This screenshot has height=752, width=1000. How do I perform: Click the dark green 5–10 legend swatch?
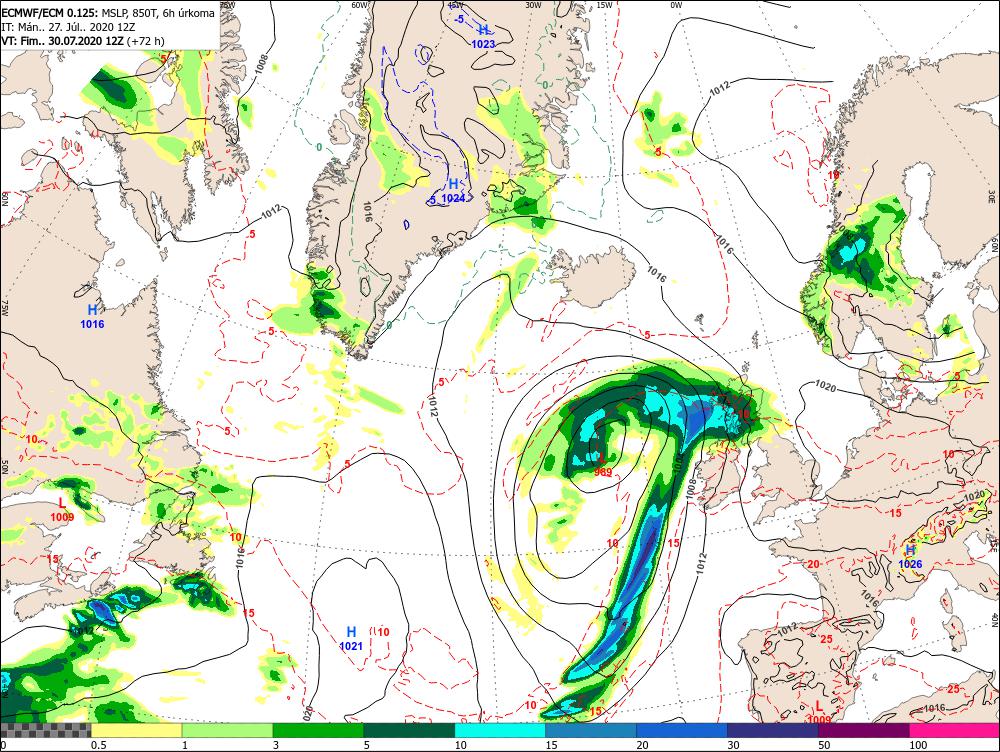point(409,730)
